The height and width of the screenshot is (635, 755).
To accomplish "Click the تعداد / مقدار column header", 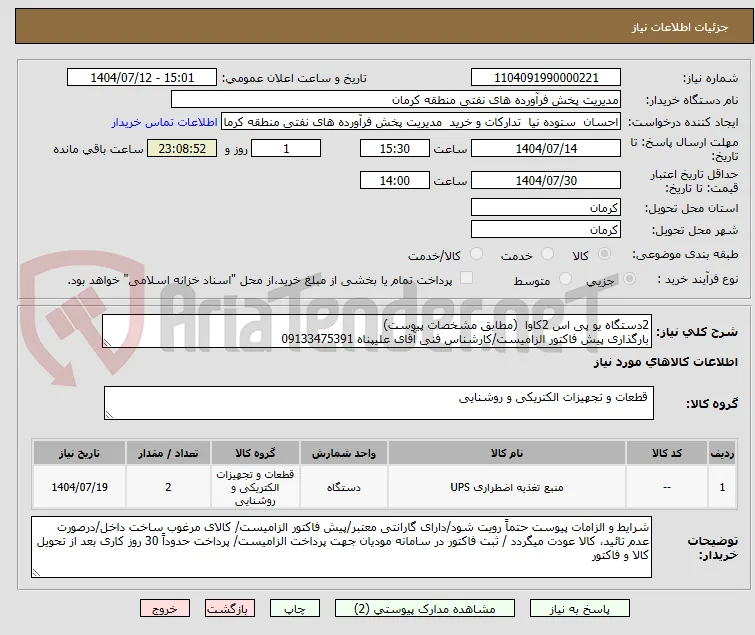I will click(x=168, y=453).
